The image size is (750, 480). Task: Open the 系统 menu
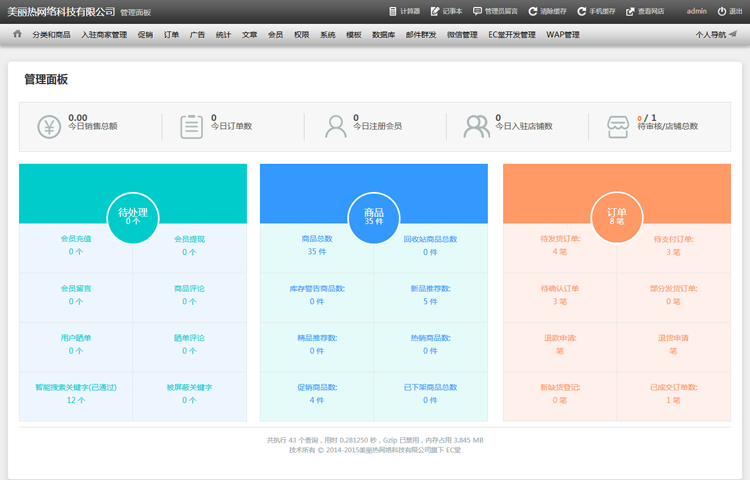coord(328,34)
